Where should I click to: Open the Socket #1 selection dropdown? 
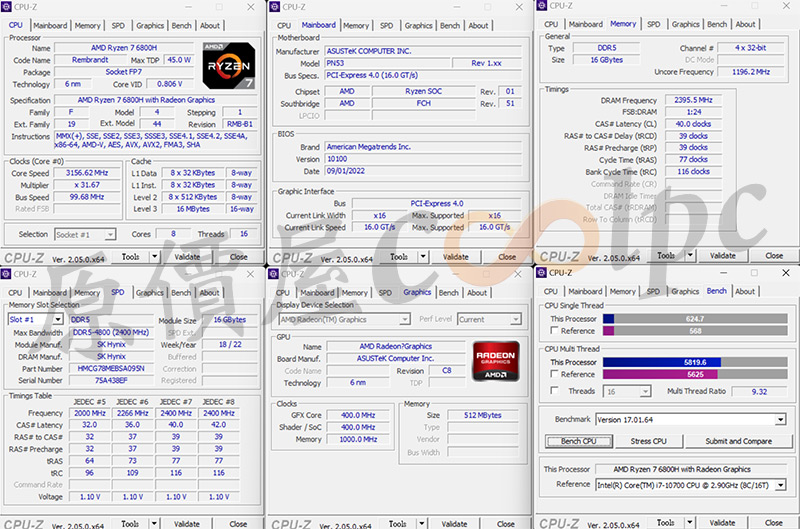click(x=110, y=235)
